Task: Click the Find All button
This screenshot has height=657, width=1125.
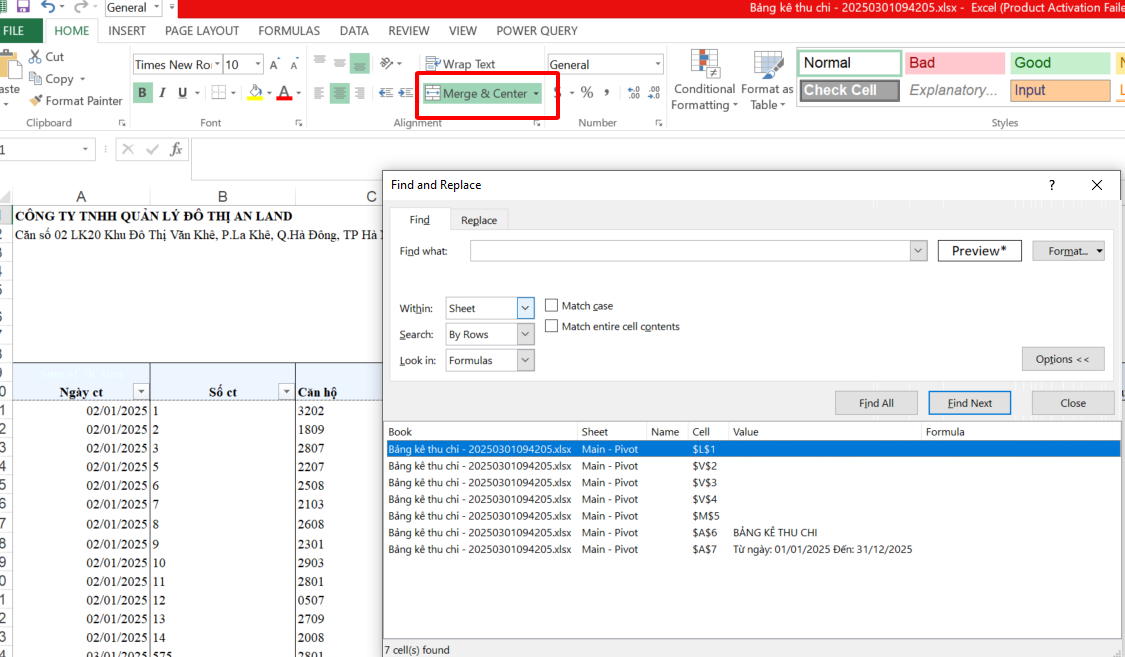Action: click(x=876, y=403)
